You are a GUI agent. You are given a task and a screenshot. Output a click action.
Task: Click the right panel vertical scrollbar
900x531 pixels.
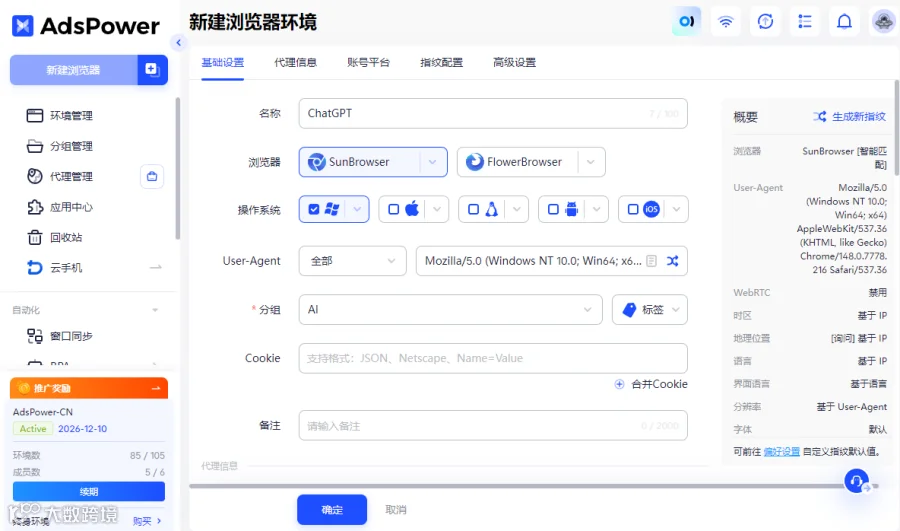pos(897,127)
